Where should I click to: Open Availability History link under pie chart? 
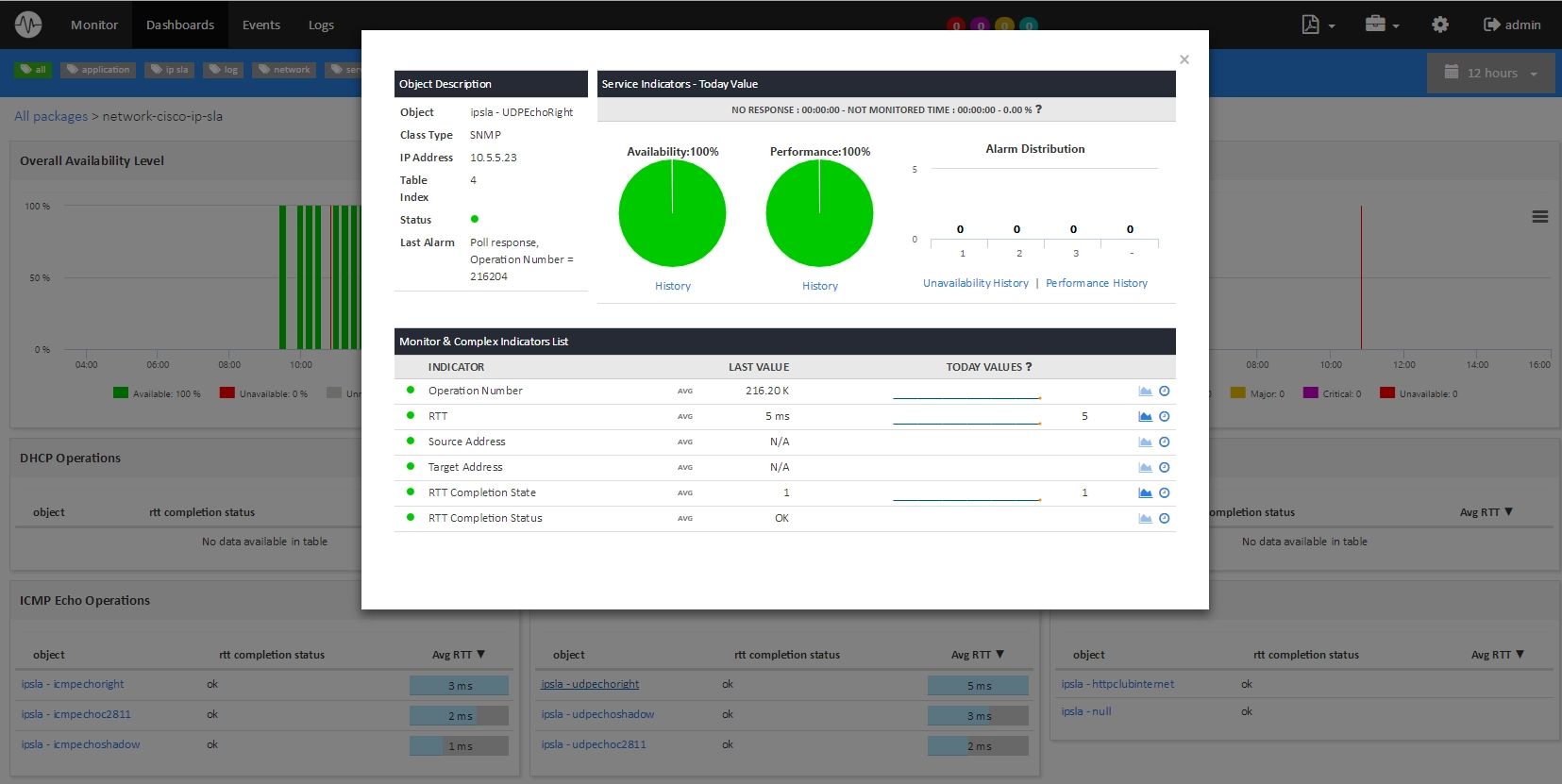coord(673,286)
